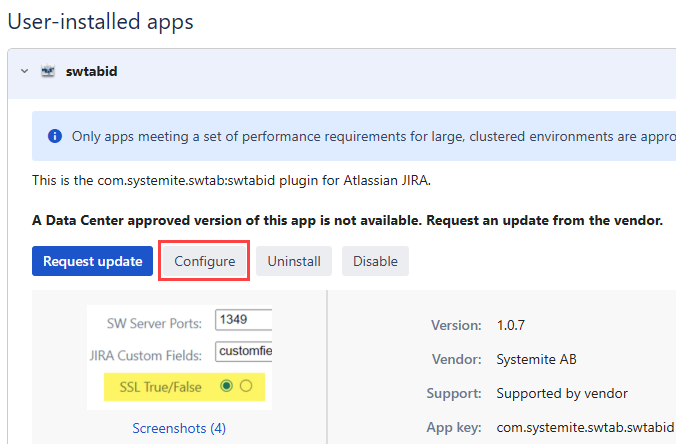Click Uninstall to remove swtabid

pyautogui.click(x=294, y=261)
